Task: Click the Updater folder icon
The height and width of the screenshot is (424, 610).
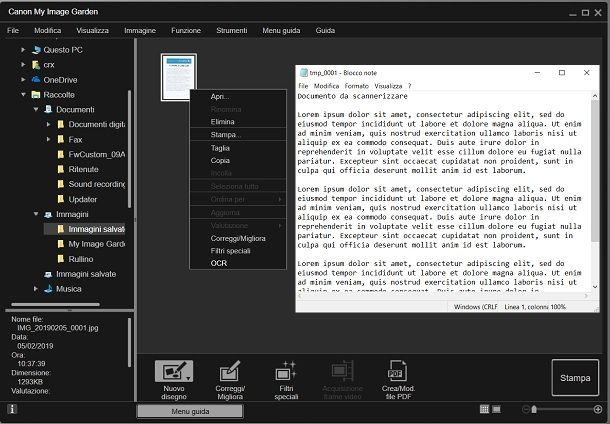Action: pyautogui.click(x=61, y=199)
